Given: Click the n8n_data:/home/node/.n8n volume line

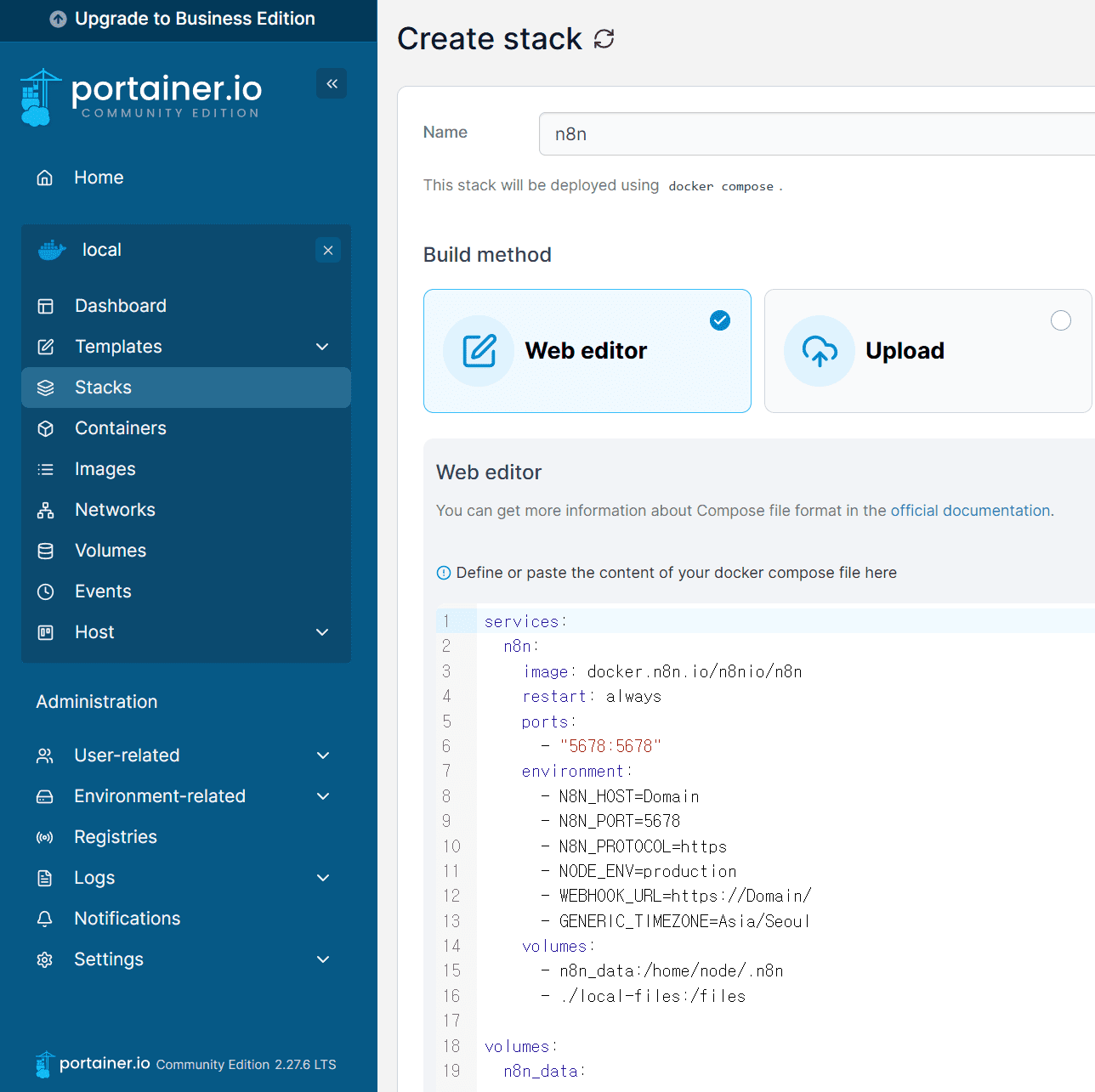Looking at the screenshot, I should tap(672, 971).
